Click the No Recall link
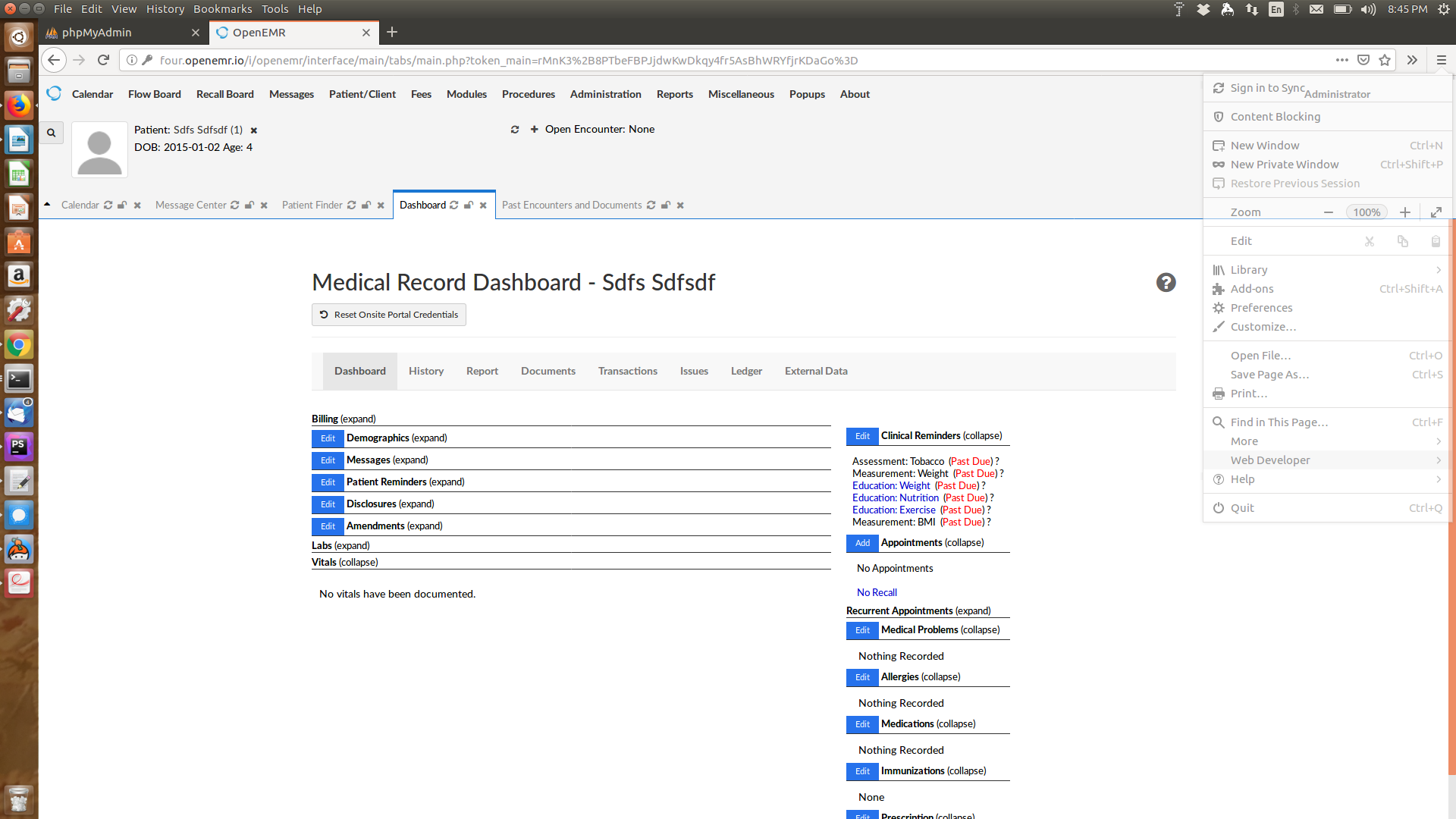Screen dimensions: 1456x819 [x=877, y=592]
